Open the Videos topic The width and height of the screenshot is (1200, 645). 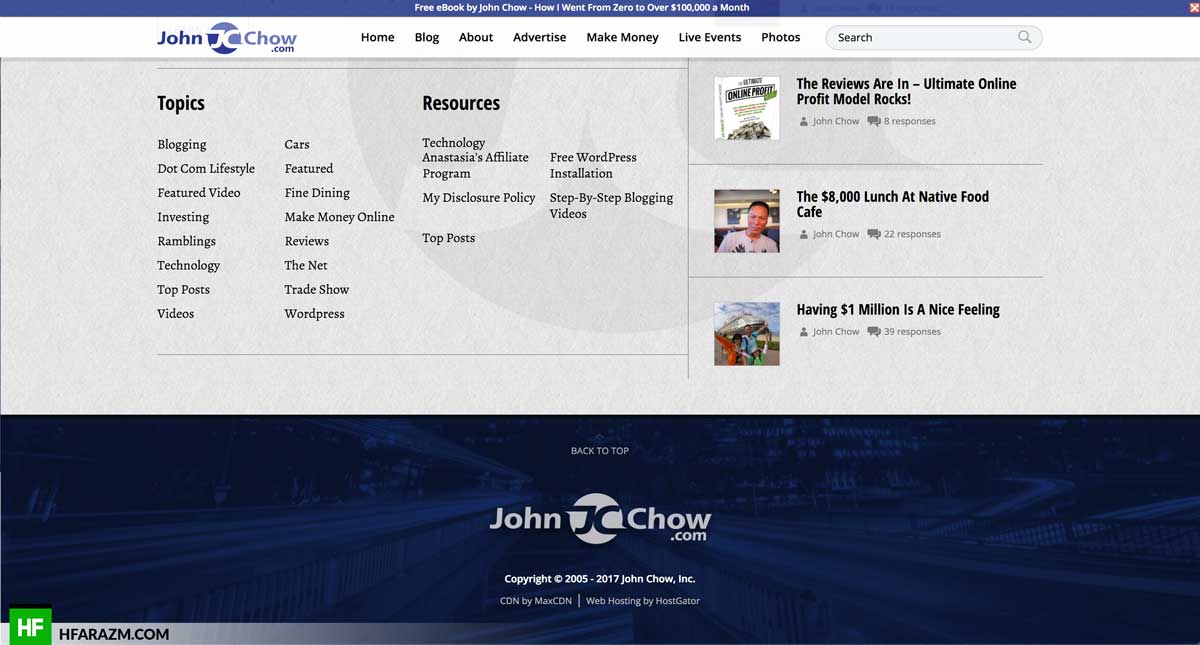(175, 313)
